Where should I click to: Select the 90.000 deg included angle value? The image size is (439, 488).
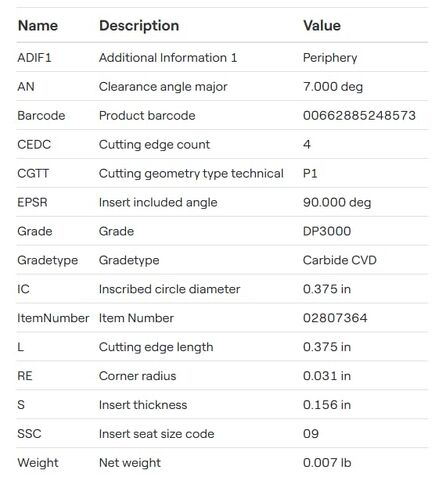tap(337, 203)
